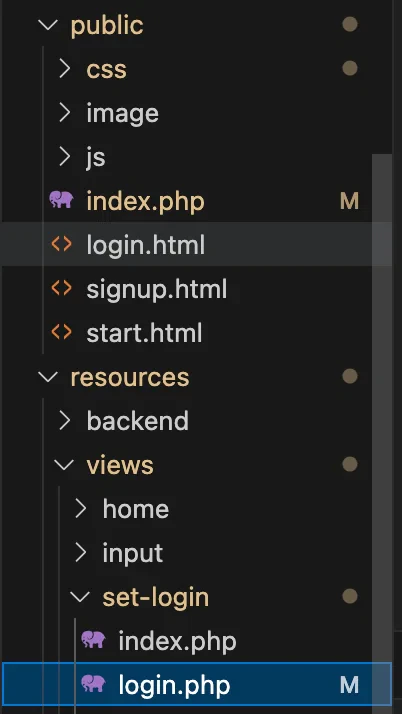Click the change dot indicator on resources row
This screenshot has height=714, width=402.
(x=350, y=377)
